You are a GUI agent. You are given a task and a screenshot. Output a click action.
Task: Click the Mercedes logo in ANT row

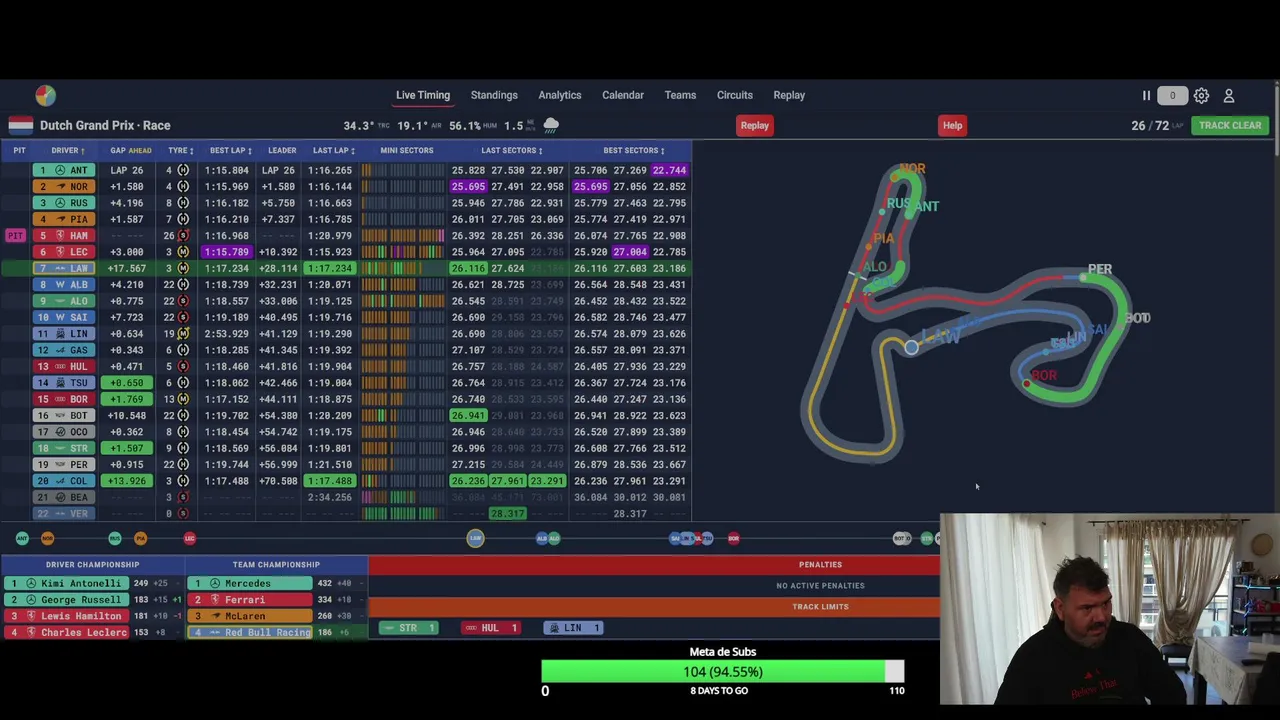[60, 170]
